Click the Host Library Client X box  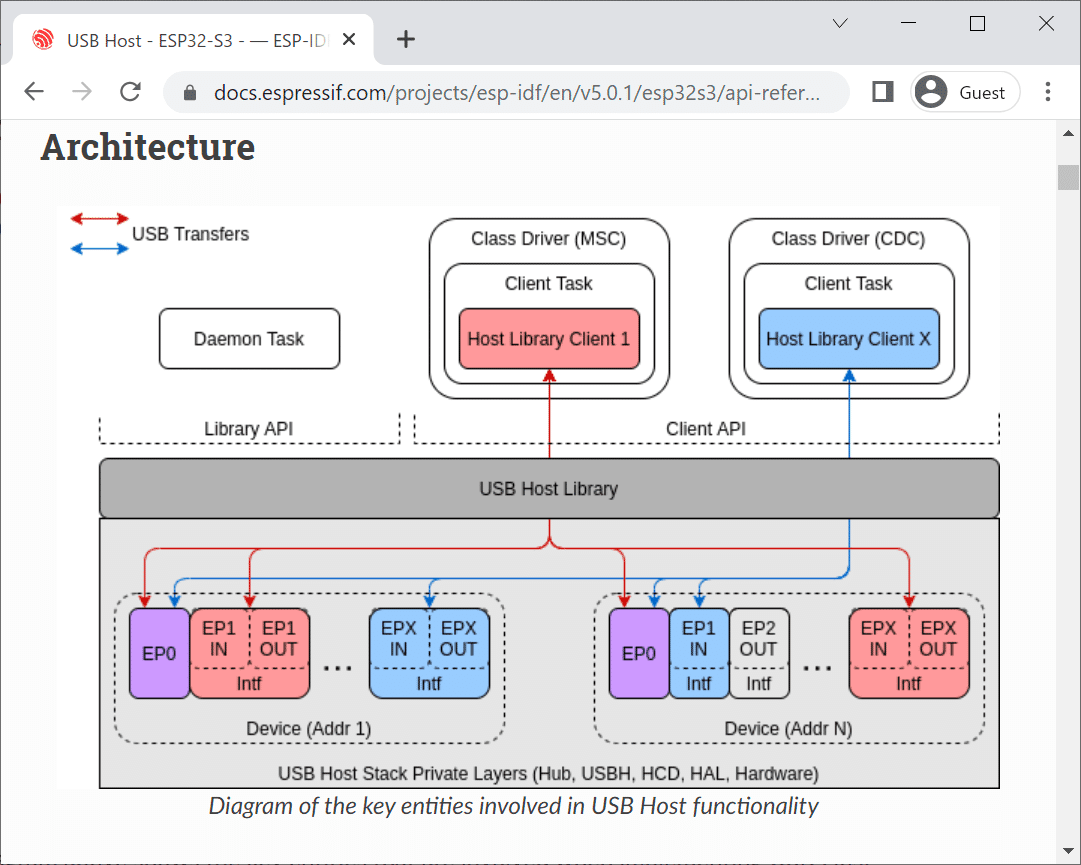[x=848, y=339]
